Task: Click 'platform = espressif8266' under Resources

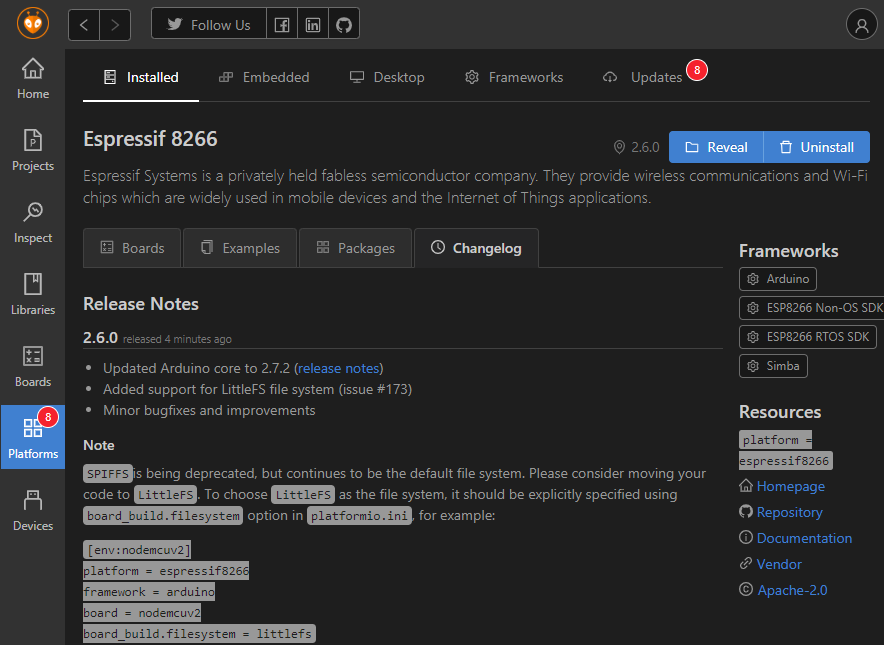Action: click(785, 450)
